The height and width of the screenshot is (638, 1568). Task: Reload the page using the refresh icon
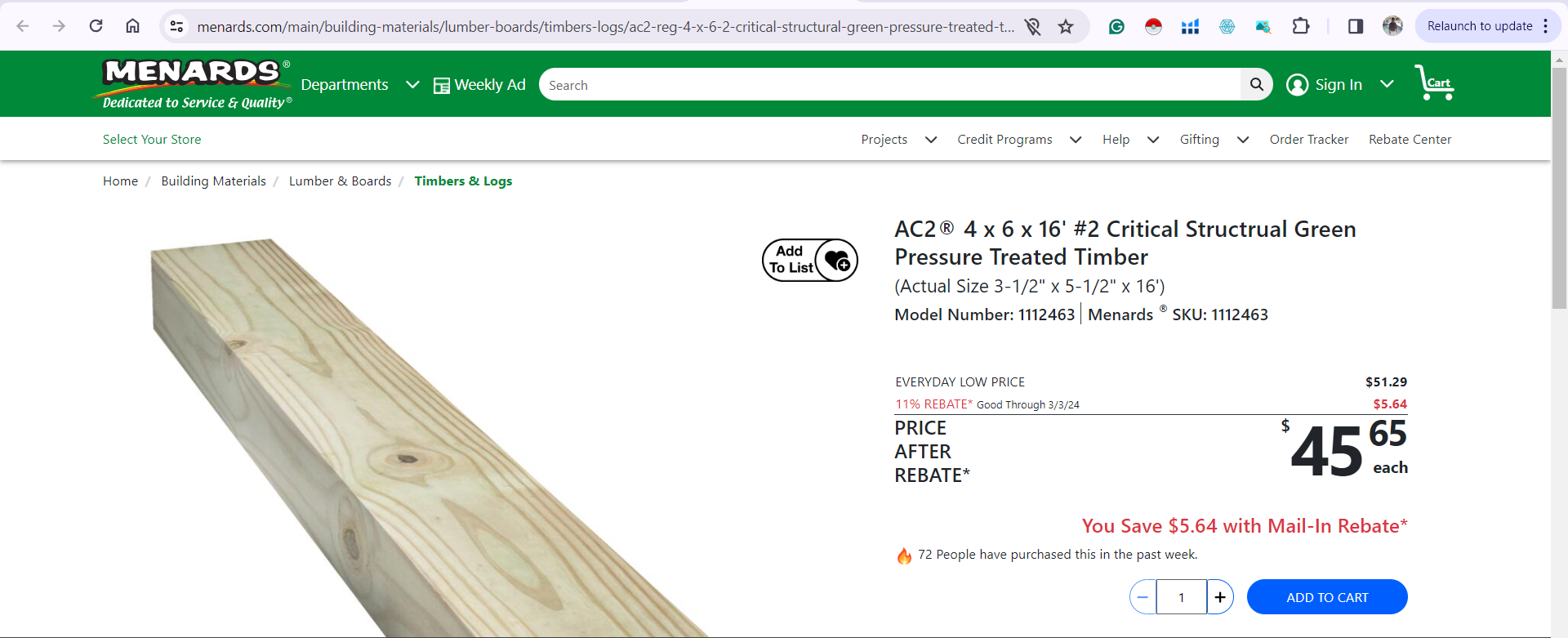[96, 26]
